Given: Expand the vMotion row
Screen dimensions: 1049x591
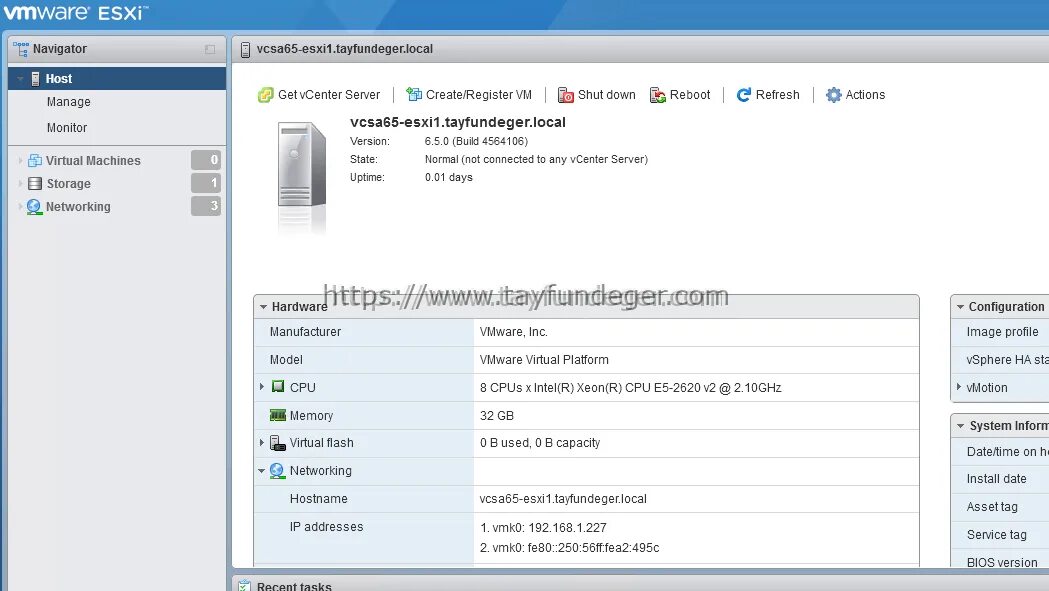Looking at the screenshot, I should (959, 387).
